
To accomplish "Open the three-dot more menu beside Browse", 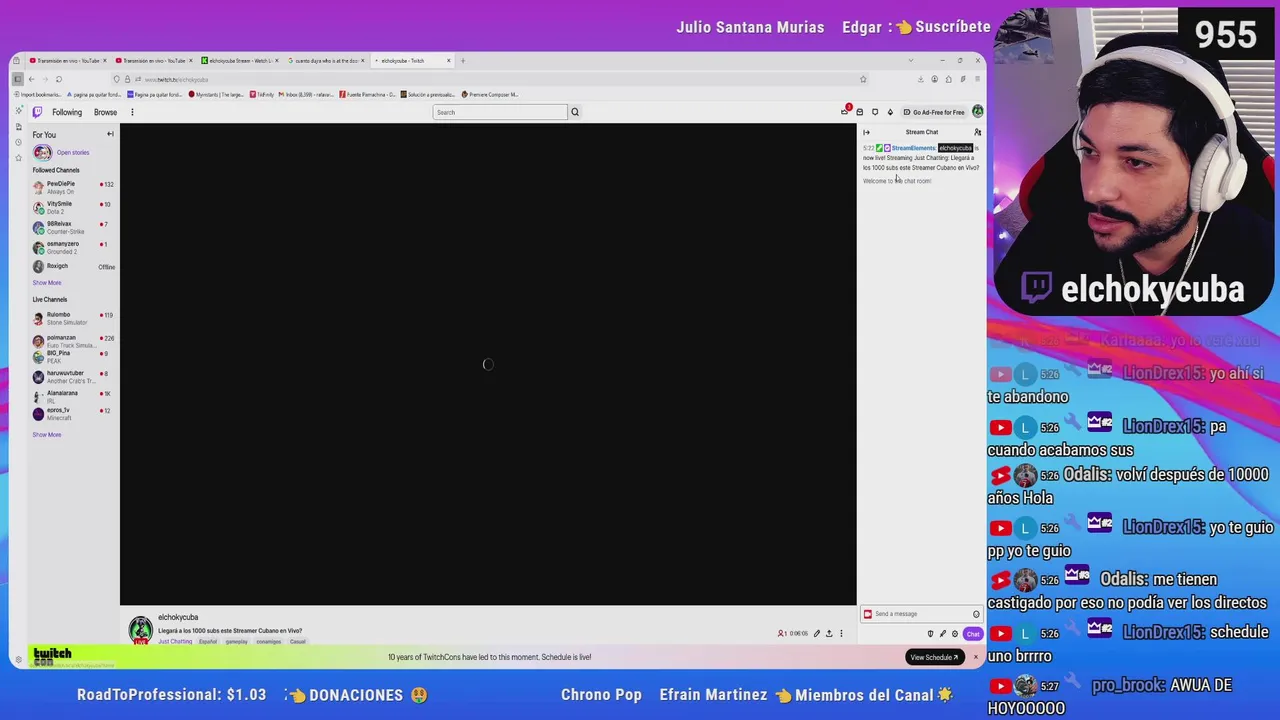I will click(x=132, y=112).
